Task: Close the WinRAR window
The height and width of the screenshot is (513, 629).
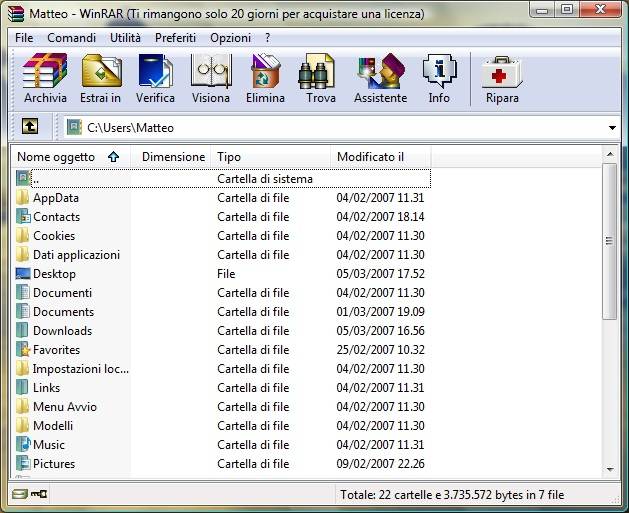Action: 600,10
